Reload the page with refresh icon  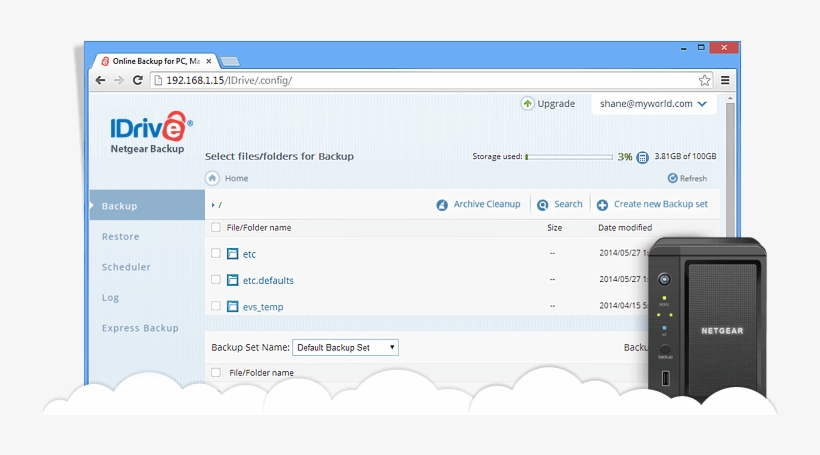138,80
